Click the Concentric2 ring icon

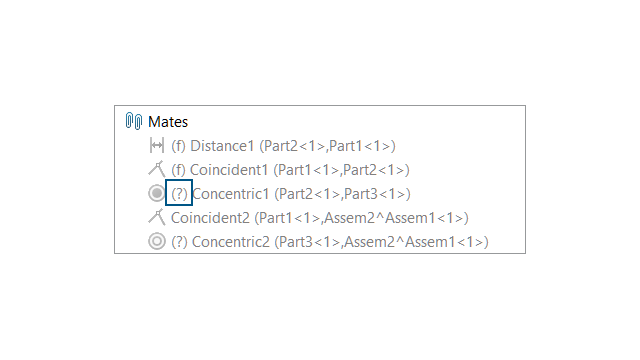tap(157, 241)
